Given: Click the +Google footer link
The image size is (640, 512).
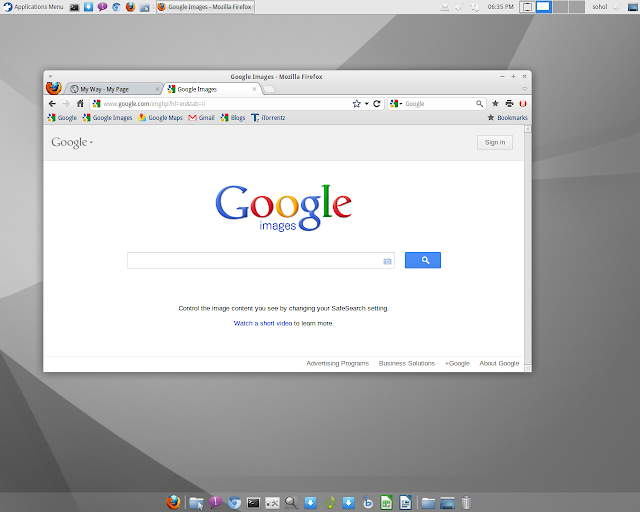Looking at the screenshot, I should pyautogui.click(x=457, y=363).
